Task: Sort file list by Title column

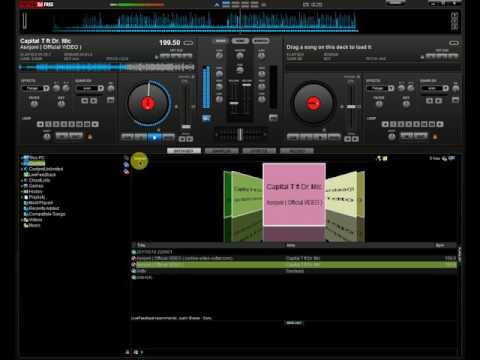Action: (141, 245)
